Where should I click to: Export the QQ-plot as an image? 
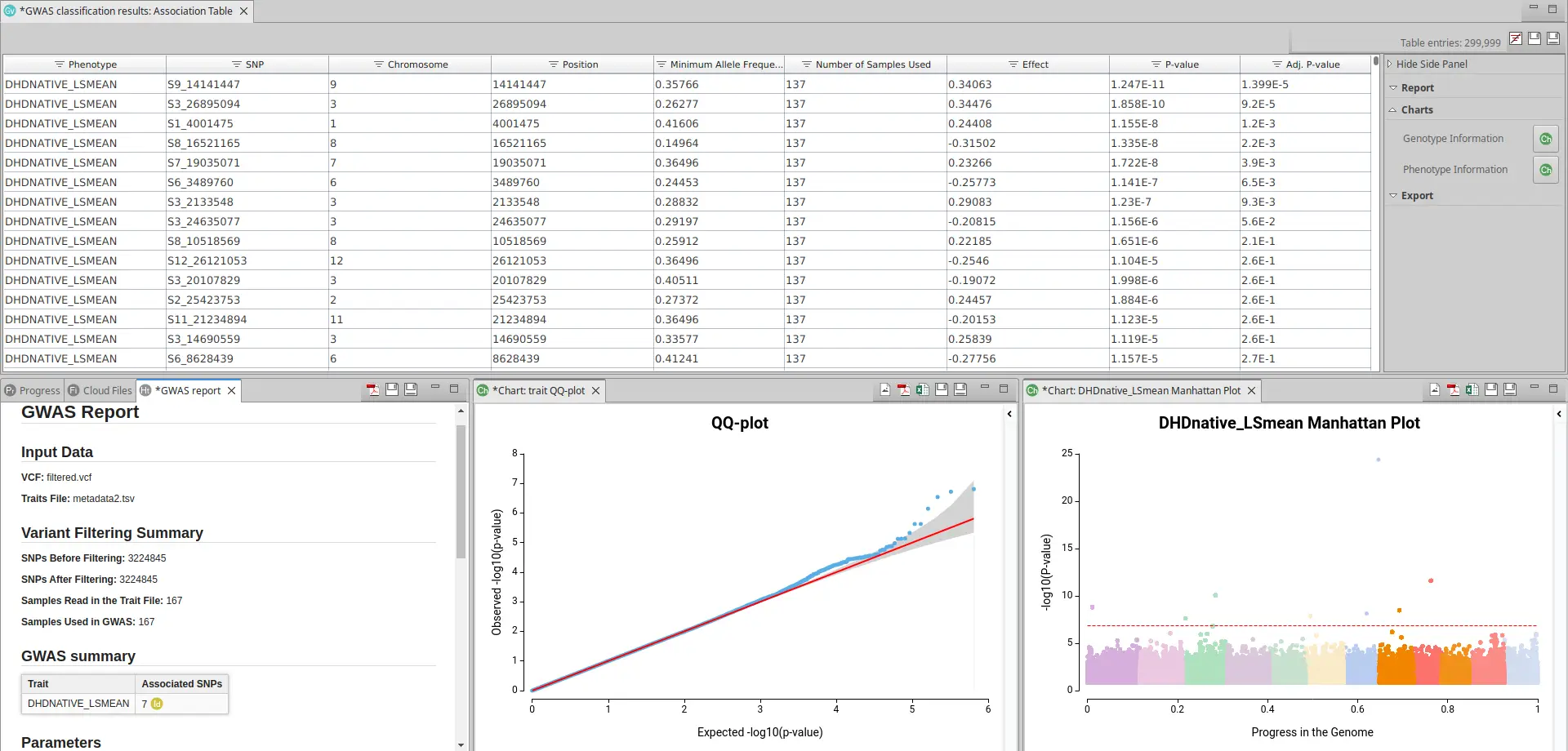(885, 390)
